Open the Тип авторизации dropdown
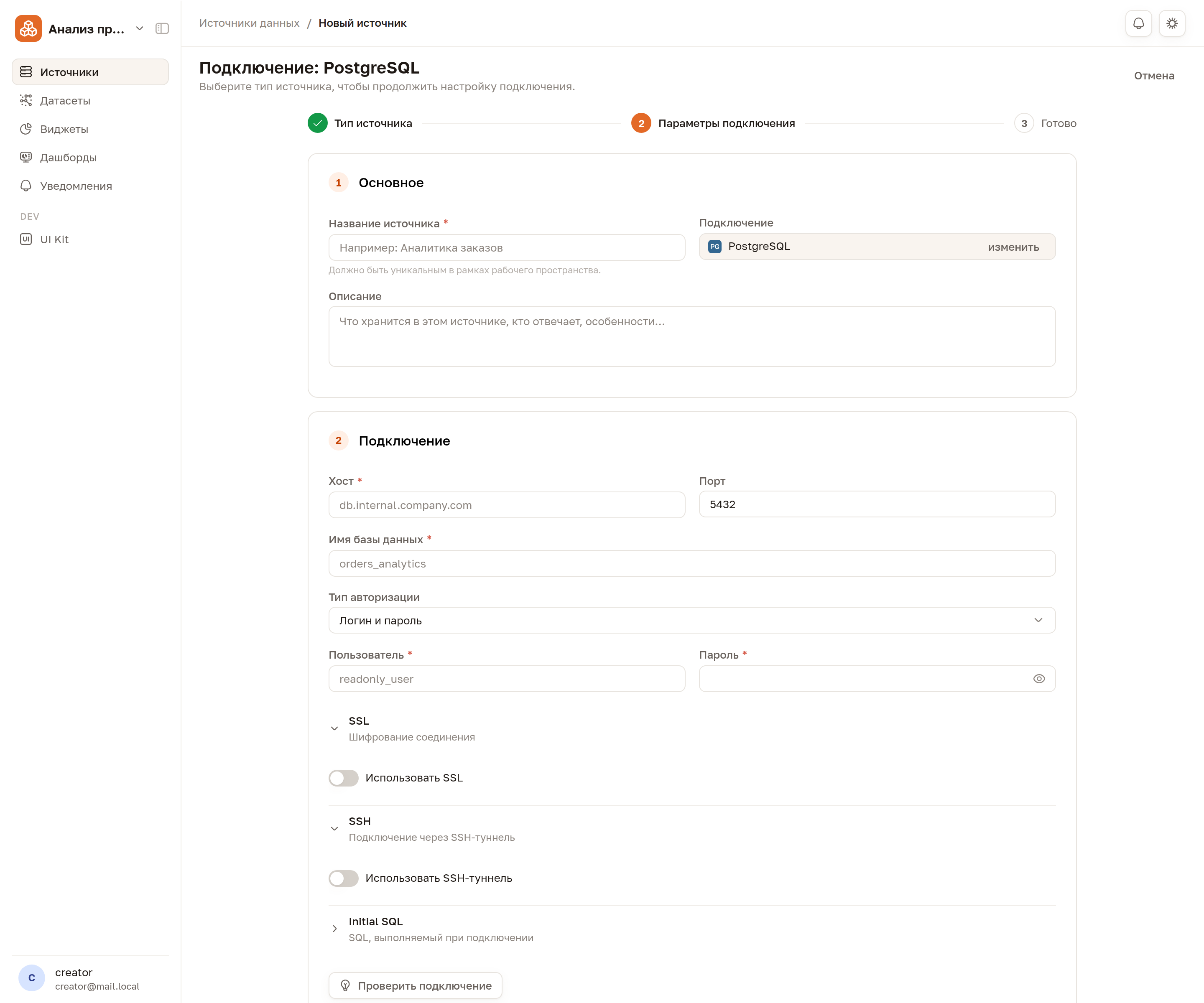 (x=691, y=621)
